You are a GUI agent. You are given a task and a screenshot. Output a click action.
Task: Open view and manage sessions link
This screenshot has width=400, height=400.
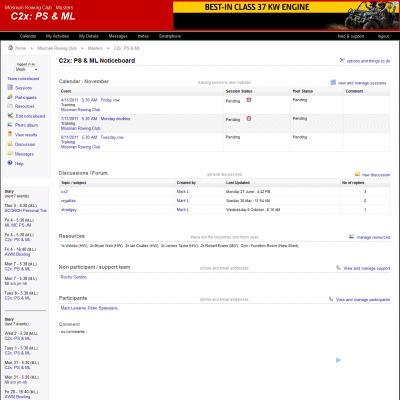pyautogui.click(x=362, y=83)
